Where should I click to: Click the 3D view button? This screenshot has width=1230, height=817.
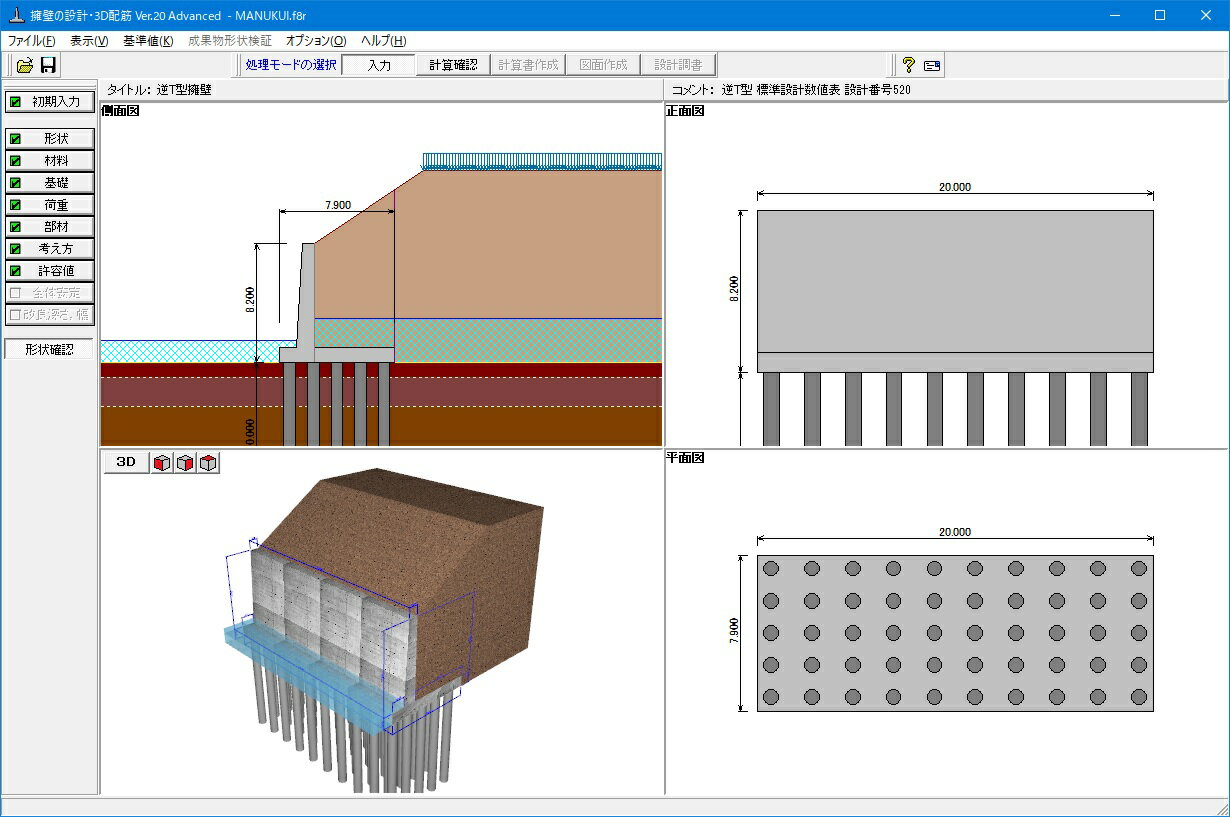coord(126,462)
